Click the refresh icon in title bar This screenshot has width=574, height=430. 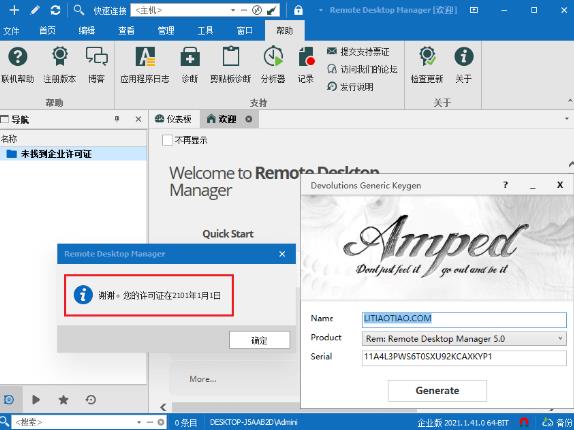coord(55,10)
